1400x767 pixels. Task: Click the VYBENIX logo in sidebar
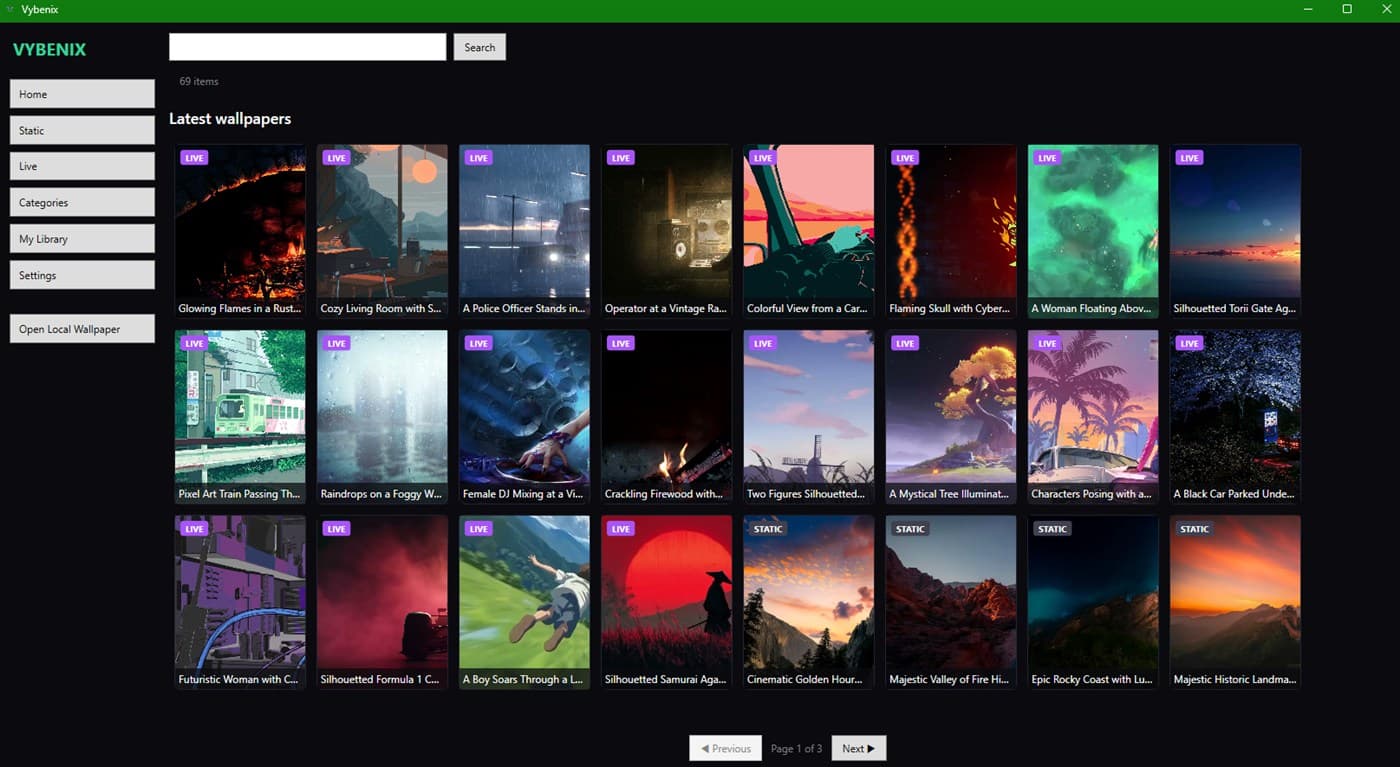coord(49,49)
